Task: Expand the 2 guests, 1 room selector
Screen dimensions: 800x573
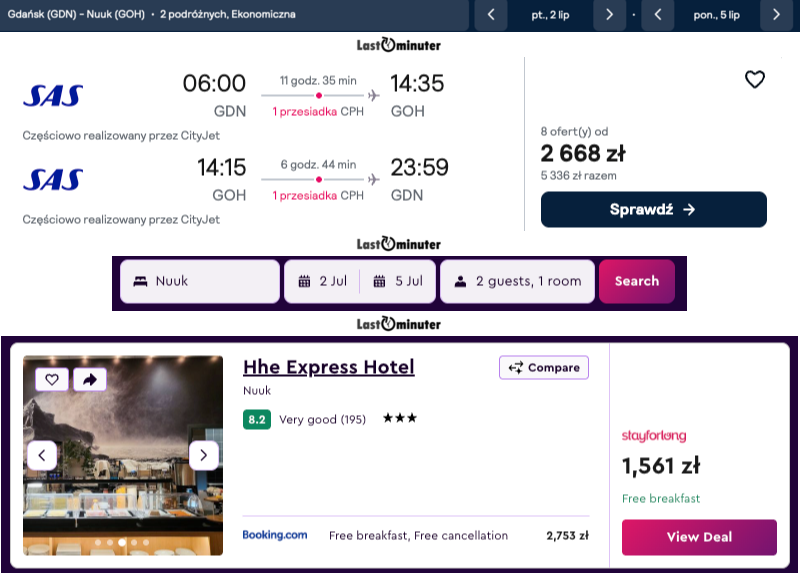Action: pos(517,281)
